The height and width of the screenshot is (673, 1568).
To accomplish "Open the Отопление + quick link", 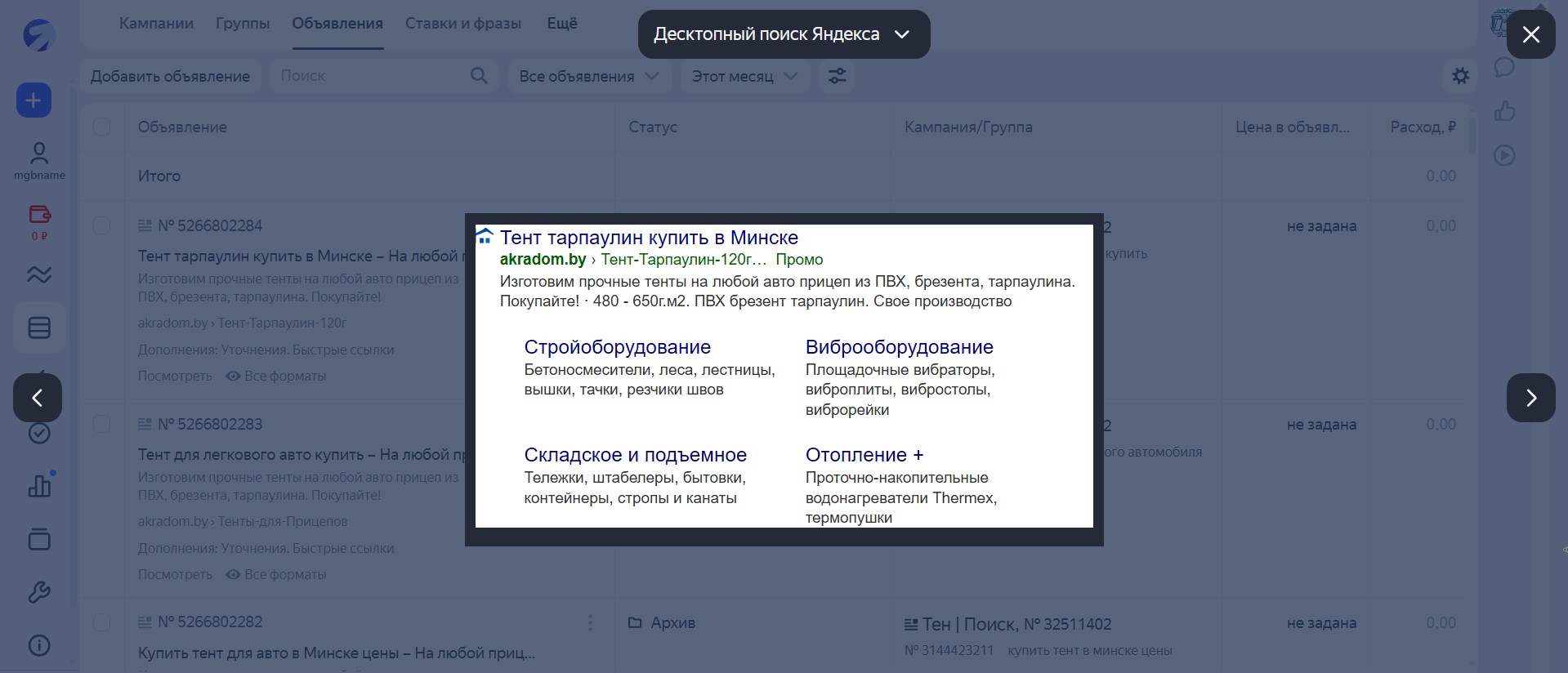I will click(864, 455).
